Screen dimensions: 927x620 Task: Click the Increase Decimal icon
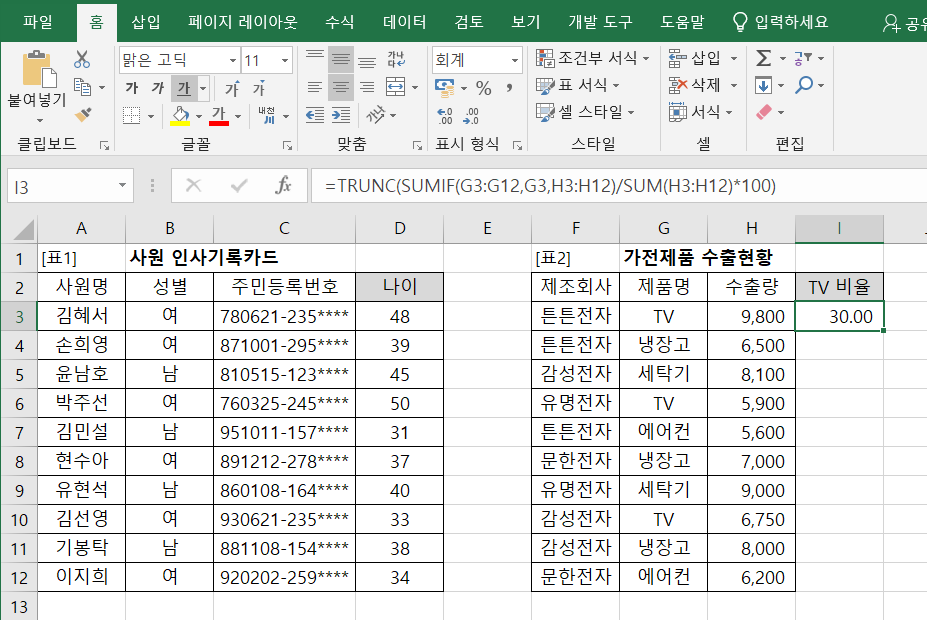pyautogui.click(x=445, y=115)
